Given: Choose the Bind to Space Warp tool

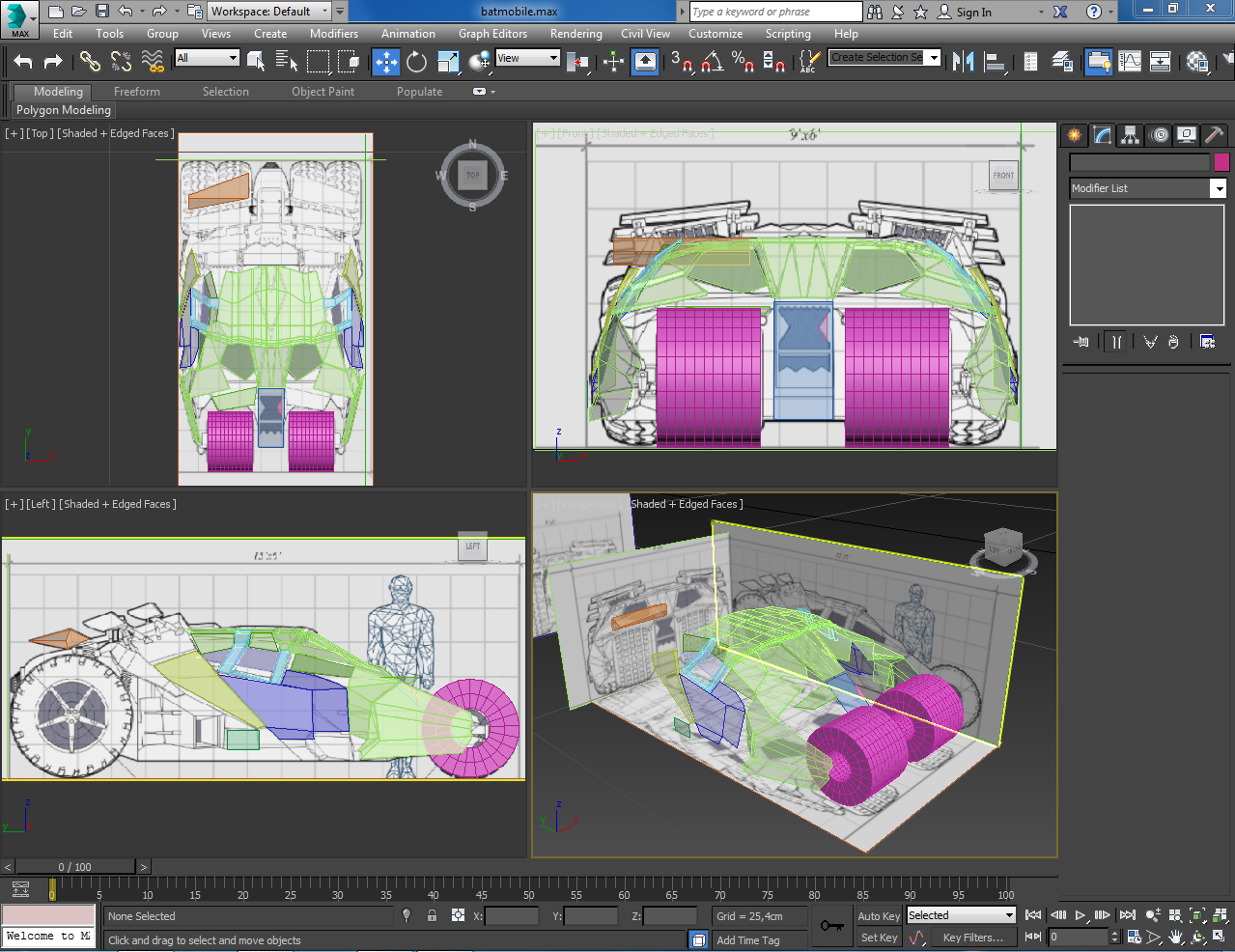Looking at the screenshot, I should [153, 62].
